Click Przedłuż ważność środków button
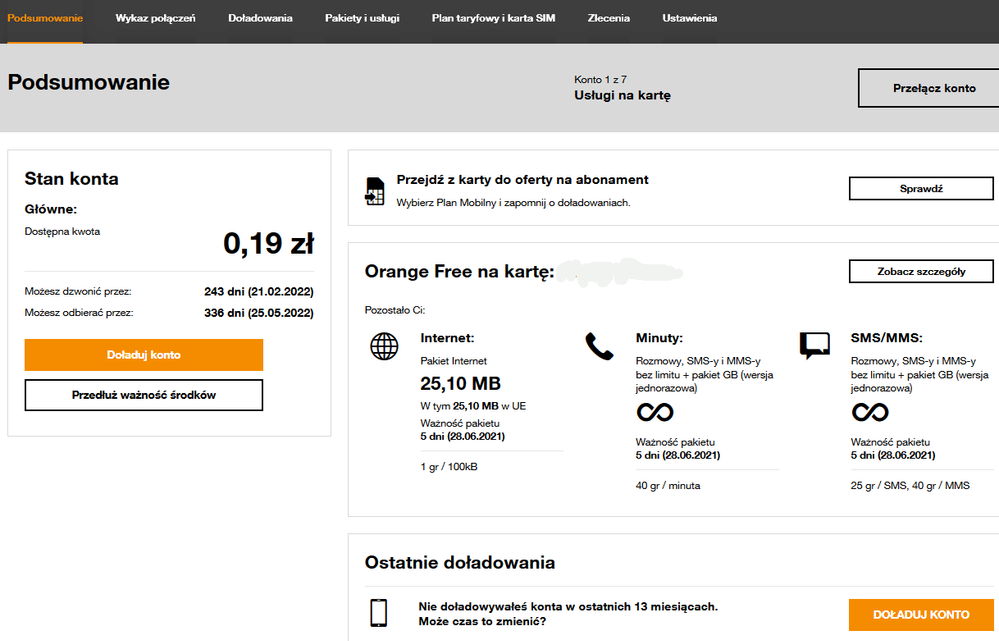This screenshot has height=641, width=999. click(x=143, y=395)
